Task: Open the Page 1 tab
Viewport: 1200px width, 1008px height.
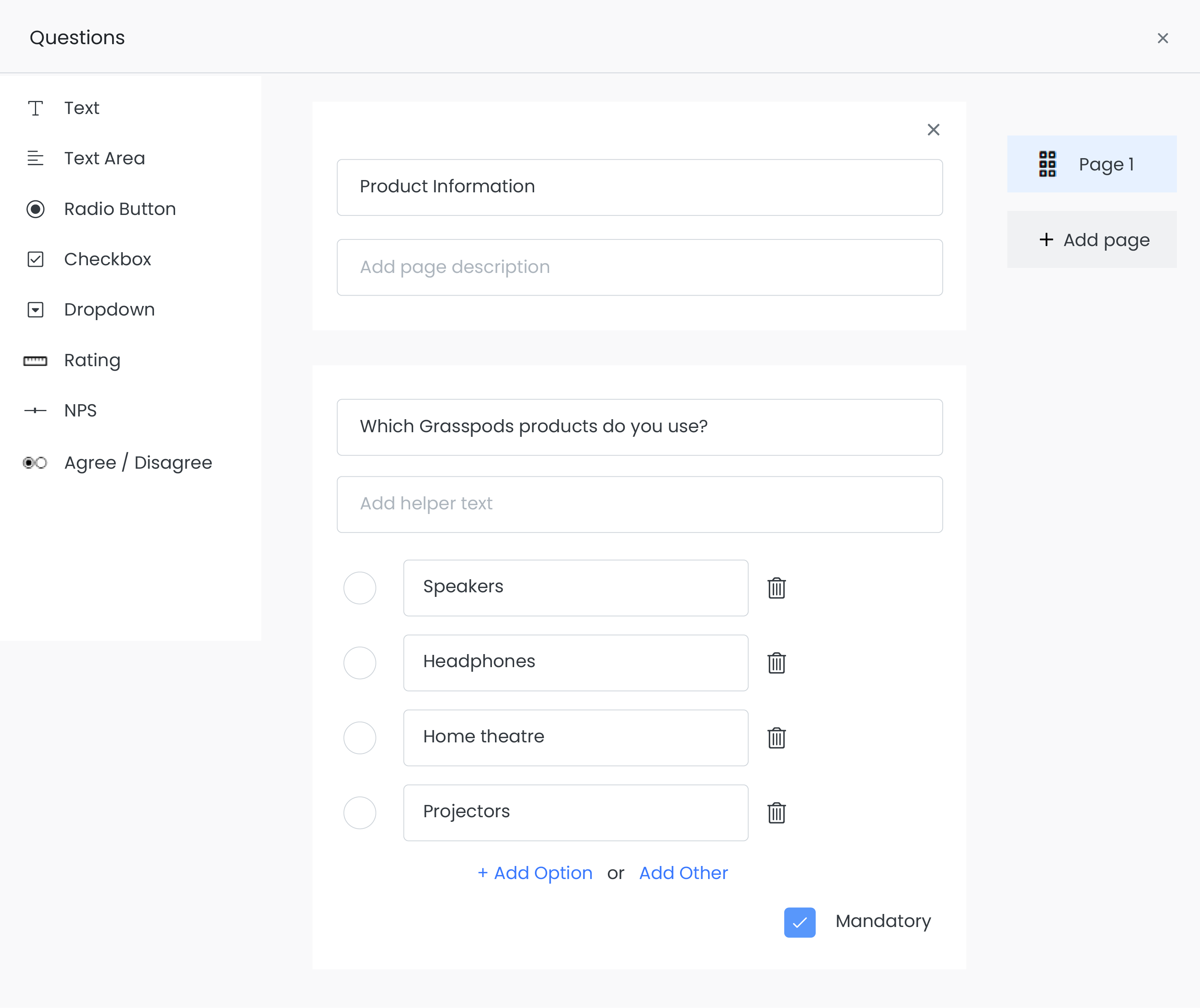Action: [x=1091, y=164]
